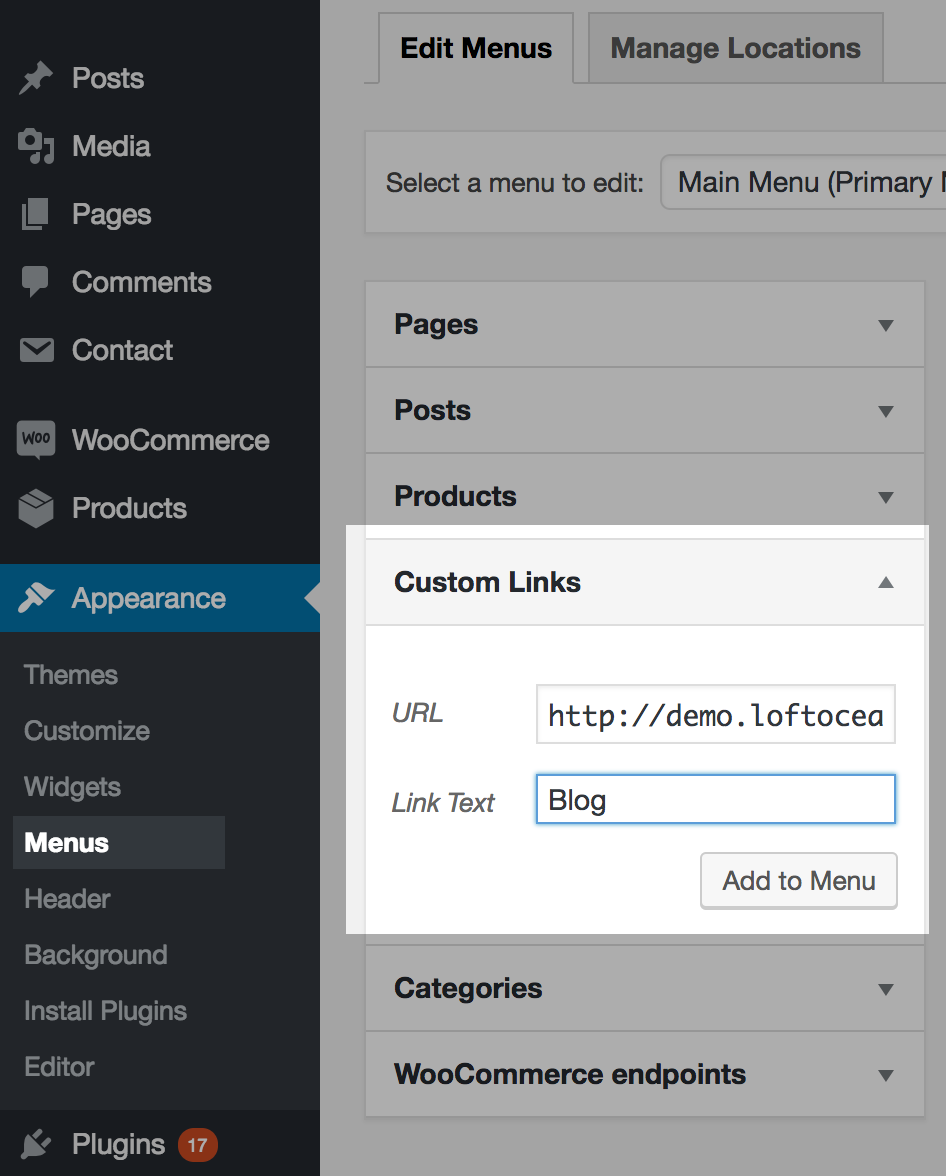
Task: Switch to the Manage Locations tab
Action: (x=735, y=47)
